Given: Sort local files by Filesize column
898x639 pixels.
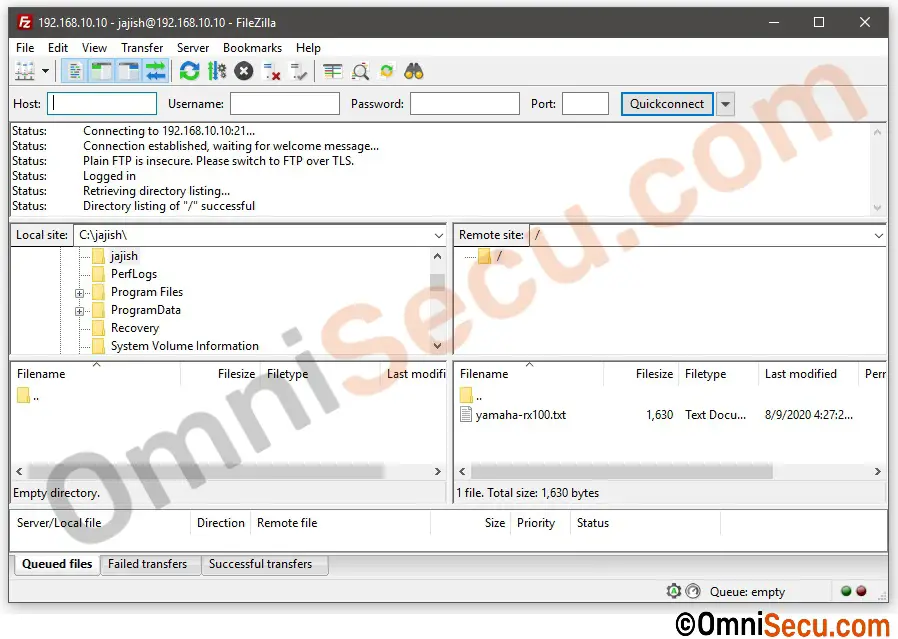Looking at the screenshot, I should (x=220, y=374).
